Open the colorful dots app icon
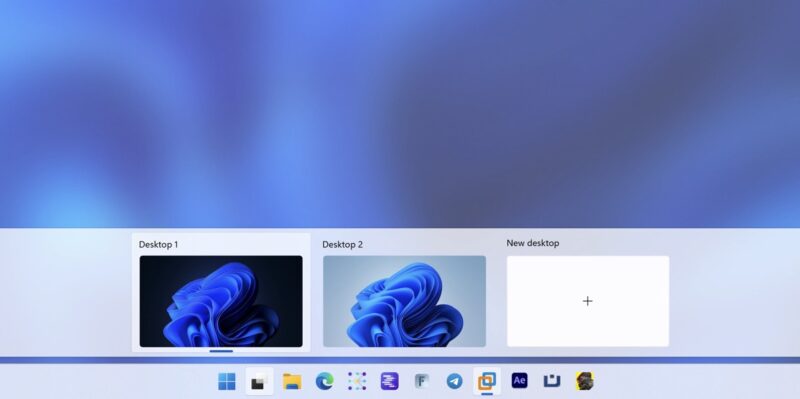Viewport: 800px width, 399px height. click(x=357, y=381)
